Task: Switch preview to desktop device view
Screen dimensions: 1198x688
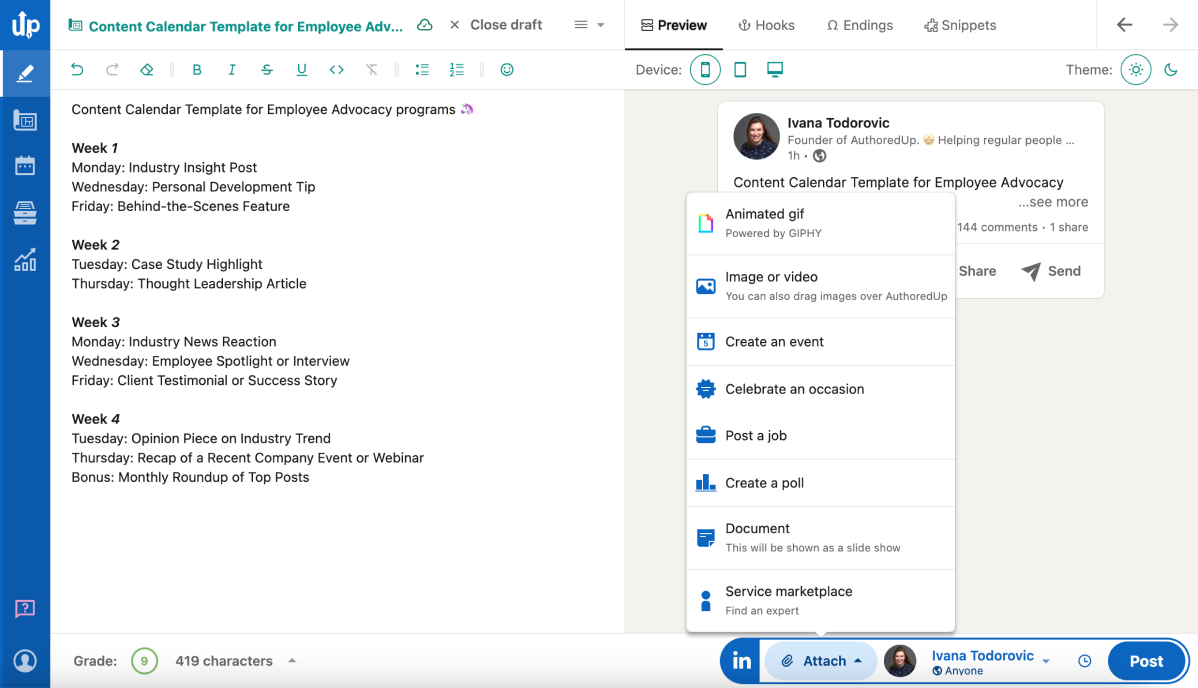Action: pyautogui.click(x=774, y=70)
